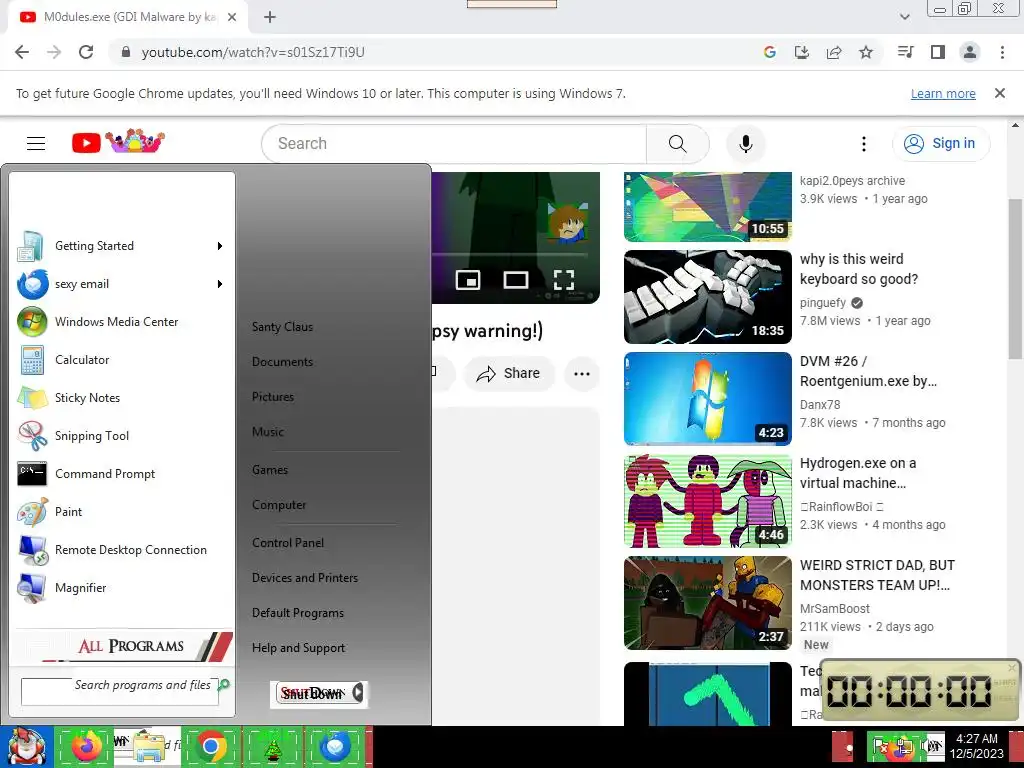
Task: Click the Search programs and files box
Action: tap(120, 692)
